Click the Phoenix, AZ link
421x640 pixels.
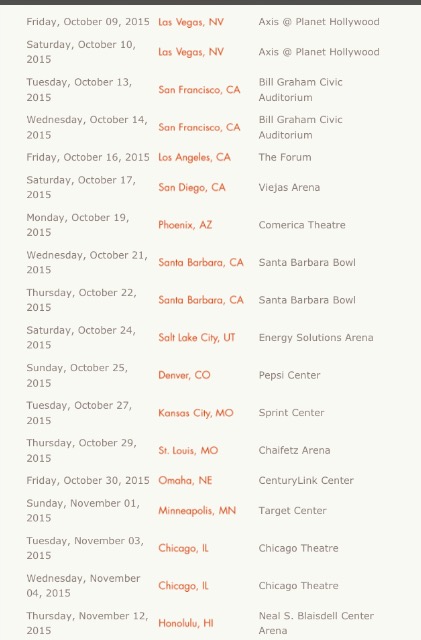[x=185, y=225]
